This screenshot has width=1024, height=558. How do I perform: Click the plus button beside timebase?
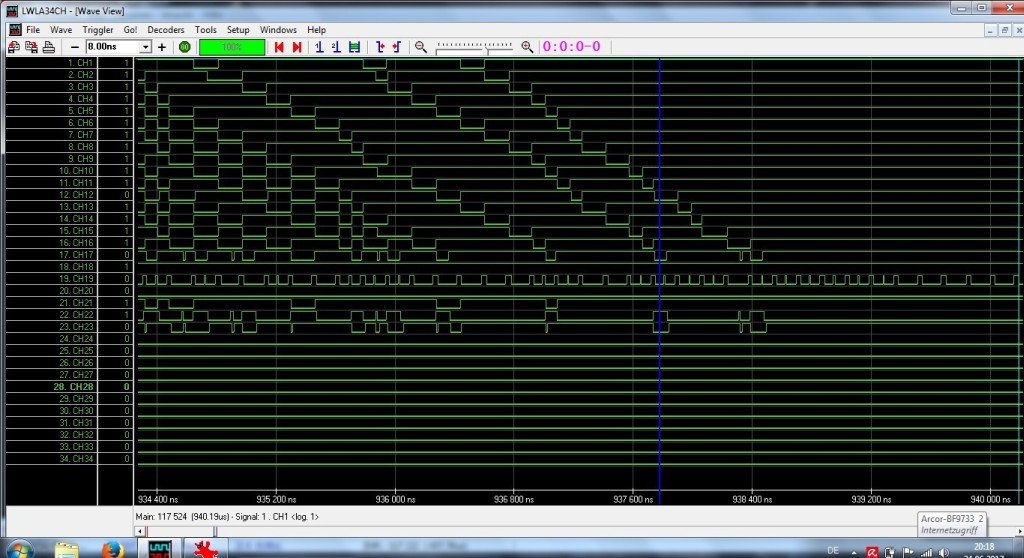(x=162, y=47)
